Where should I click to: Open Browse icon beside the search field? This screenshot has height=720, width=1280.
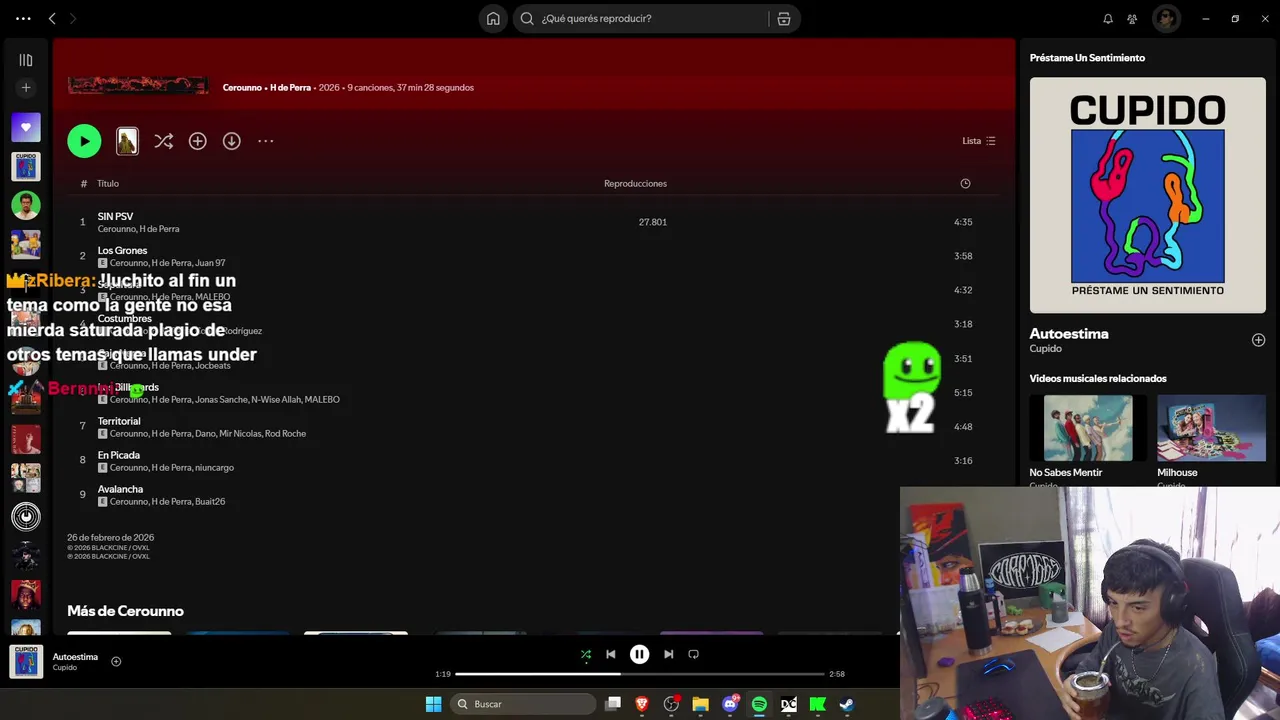[x=784, y=18]
